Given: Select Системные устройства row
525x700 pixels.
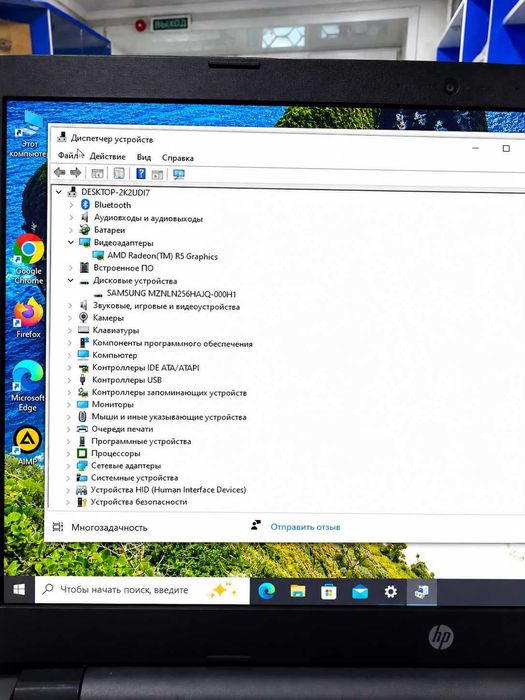Looking at the screenshot, I should (x=134, y=478).
